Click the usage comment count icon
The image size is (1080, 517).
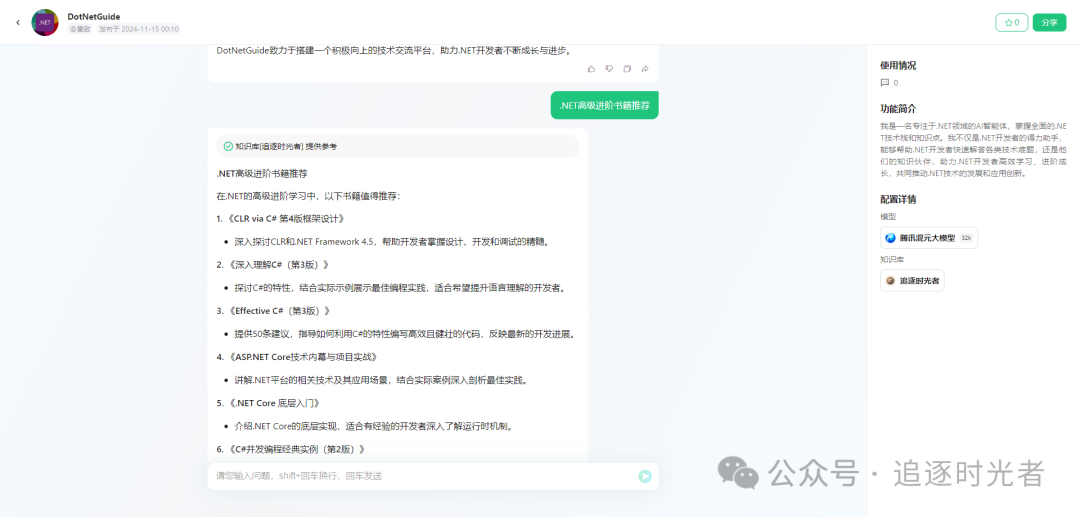pos(884,83)
